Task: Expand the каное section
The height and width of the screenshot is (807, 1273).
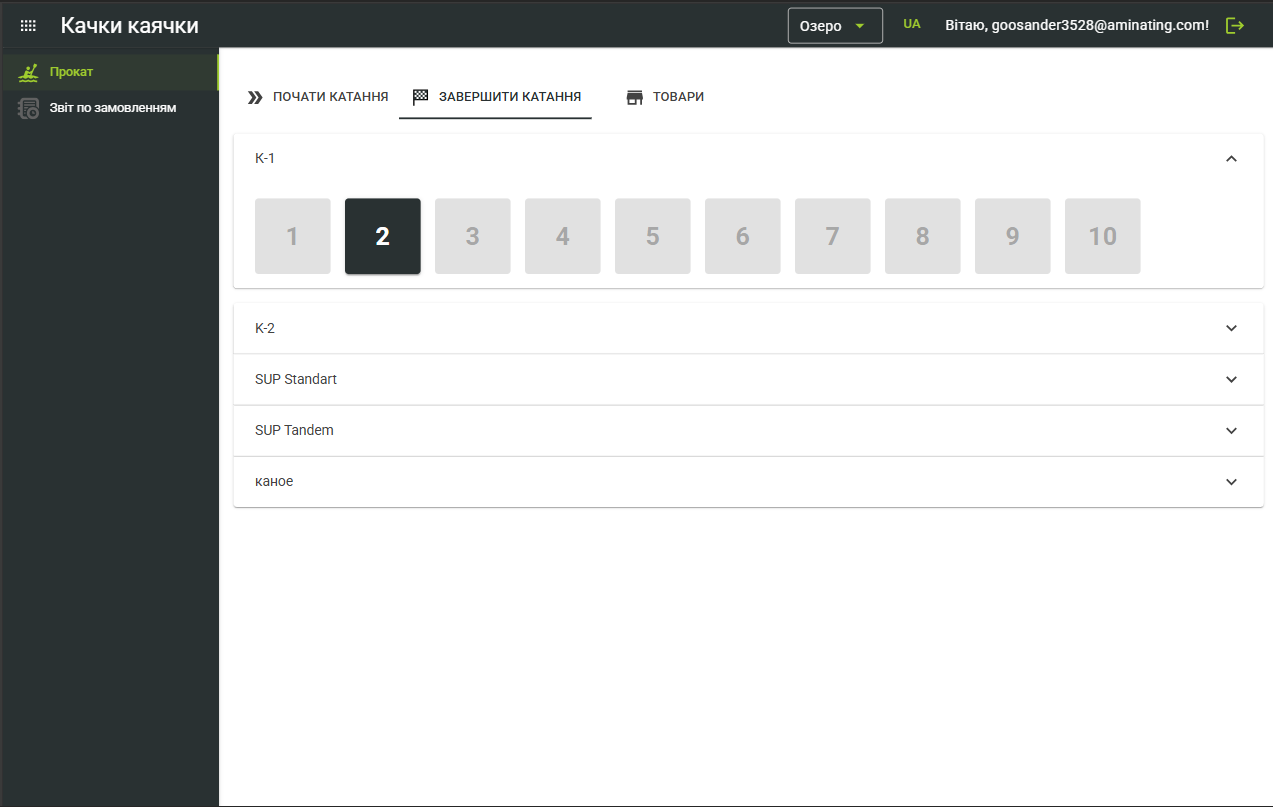Action: [x=1231, y=481]
